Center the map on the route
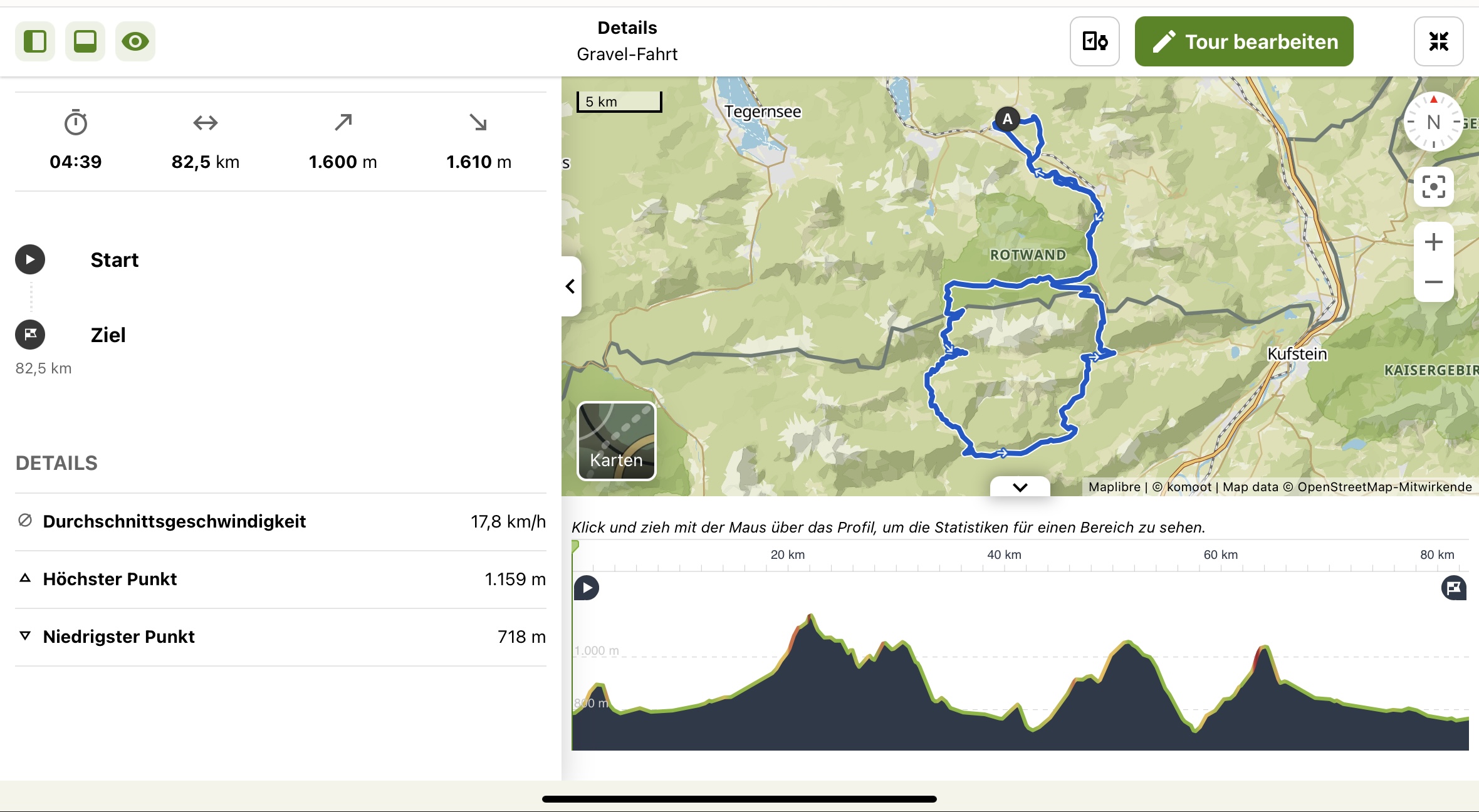Viewport: 1479px width, 812px height. 1433,187
